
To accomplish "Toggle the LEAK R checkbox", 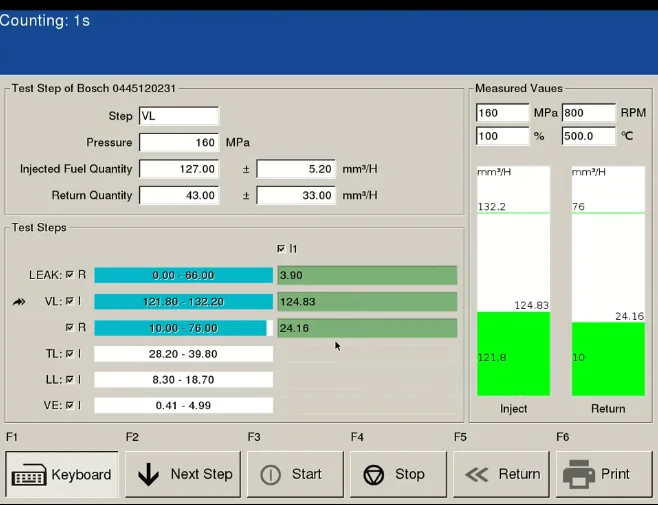I will pos(70,275).
